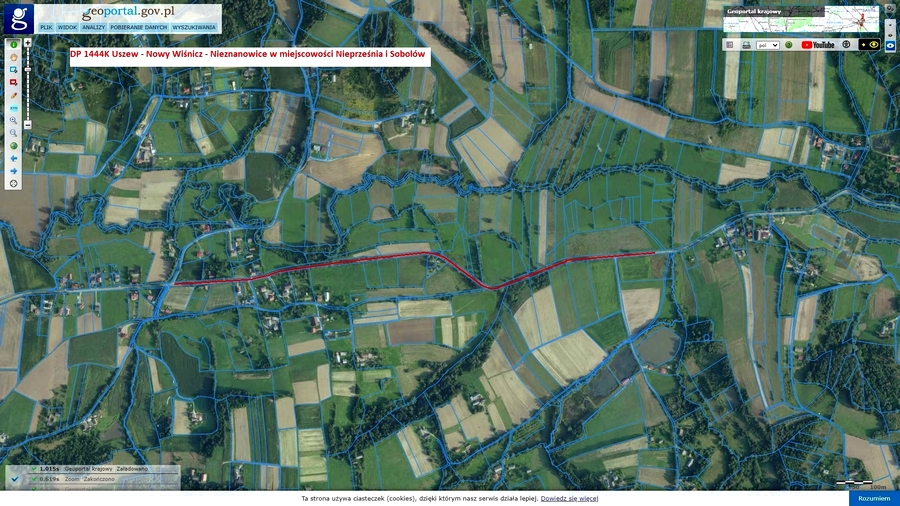Open the ANALIZY menu
This screenshot has height=506, width=900.
(93, 27)
